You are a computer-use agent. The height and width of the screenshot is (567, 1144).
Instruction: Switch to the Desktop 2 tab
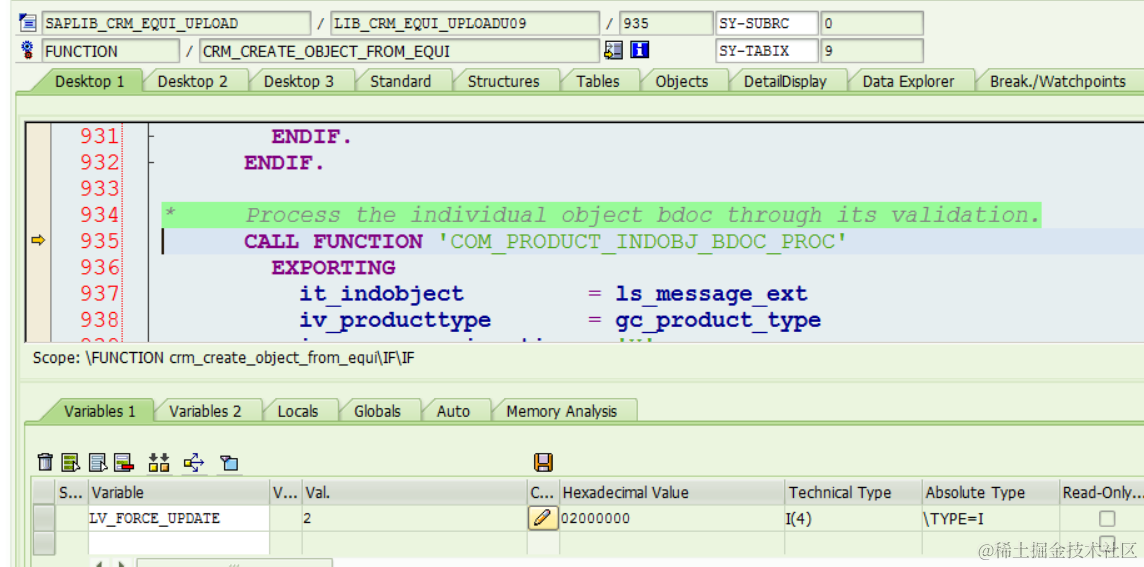193,81
